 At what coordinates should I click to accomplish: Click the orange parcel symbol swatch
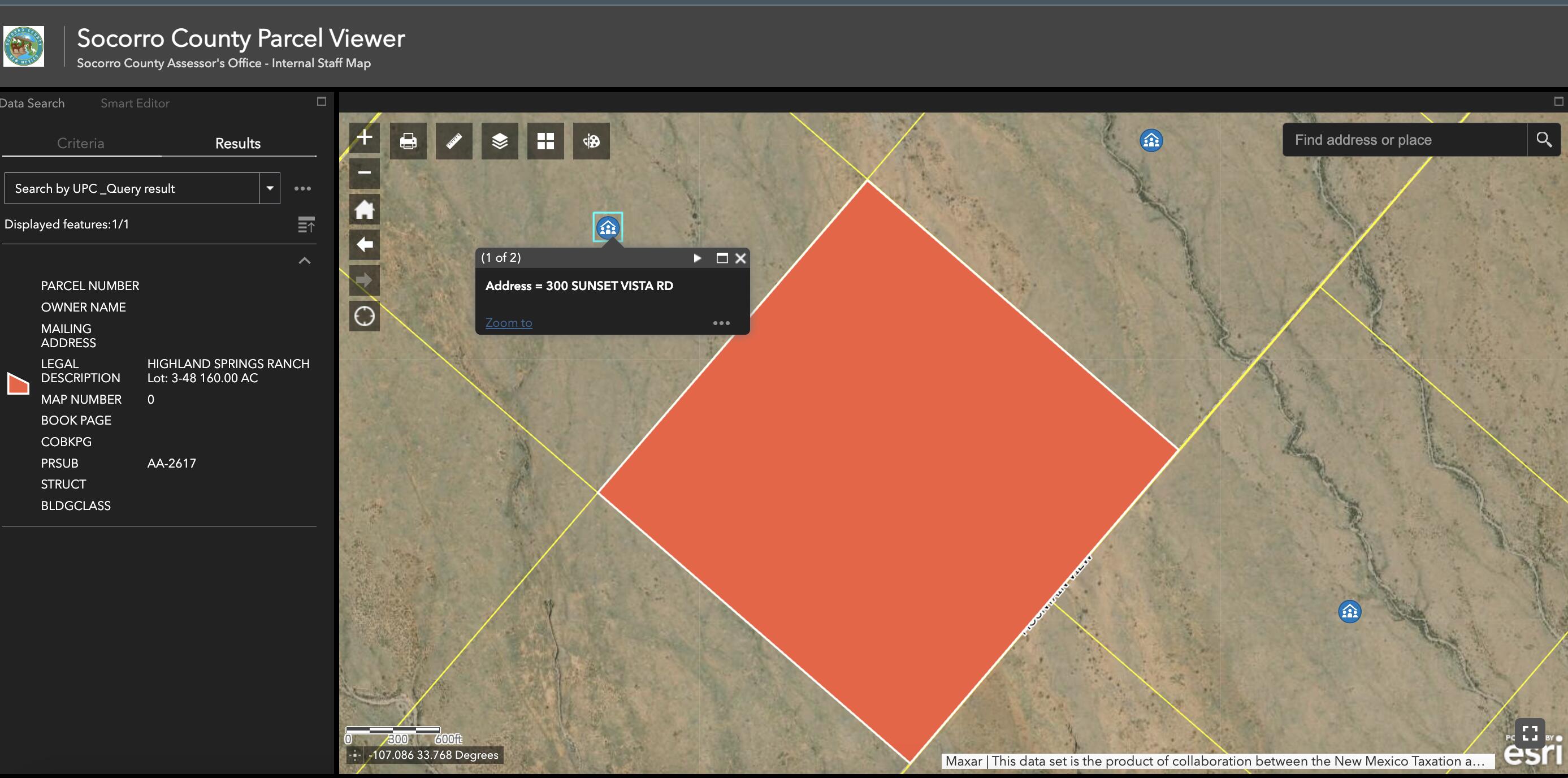pos(18,383)
